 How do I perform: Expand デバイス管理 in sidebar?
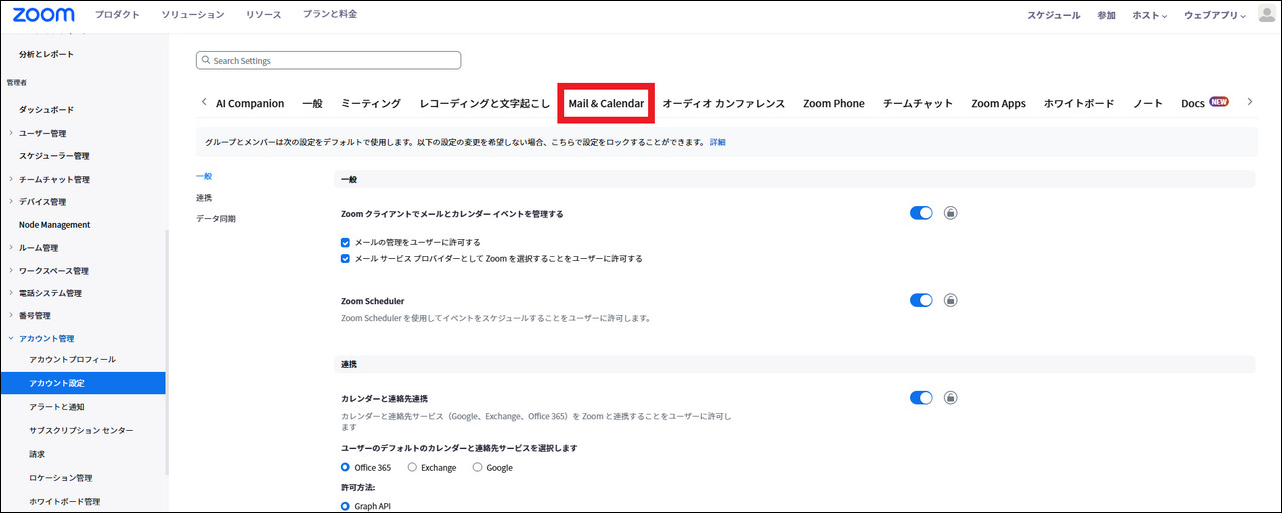point(11,202)
